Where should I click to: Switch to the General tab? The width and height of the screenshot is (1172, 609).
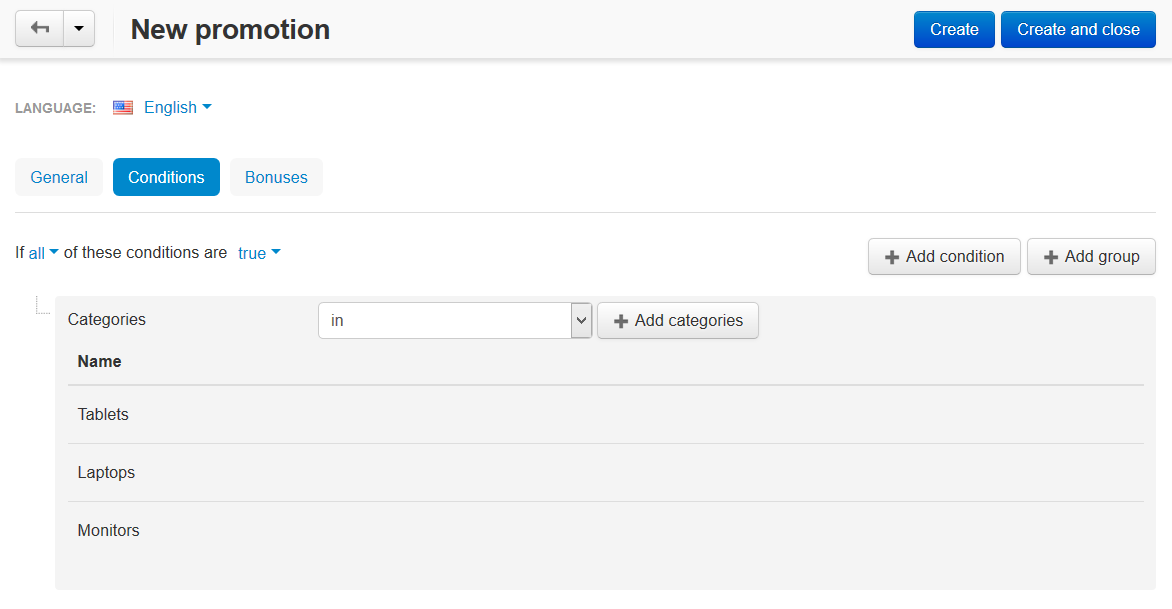click(x=59, y=177)
